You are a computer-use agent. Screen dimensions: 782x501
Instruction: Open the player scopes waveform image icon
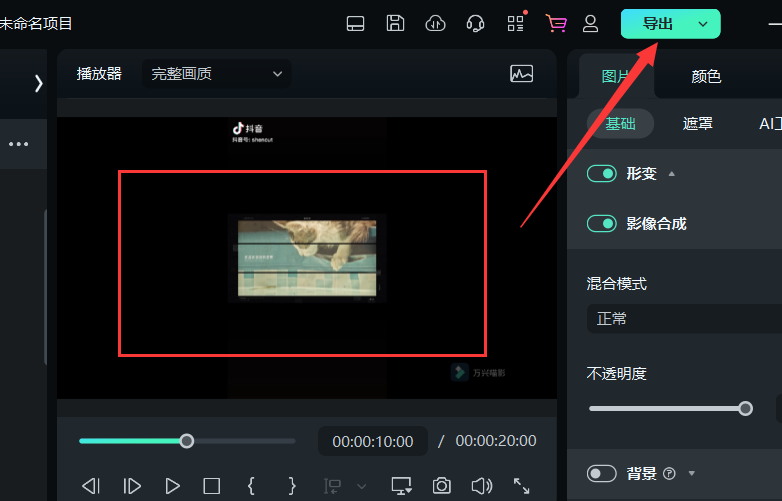coord(522,74)
